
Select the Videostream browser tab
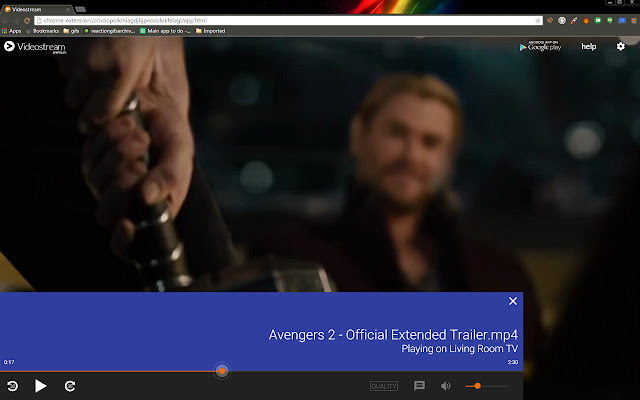(37, 9)
